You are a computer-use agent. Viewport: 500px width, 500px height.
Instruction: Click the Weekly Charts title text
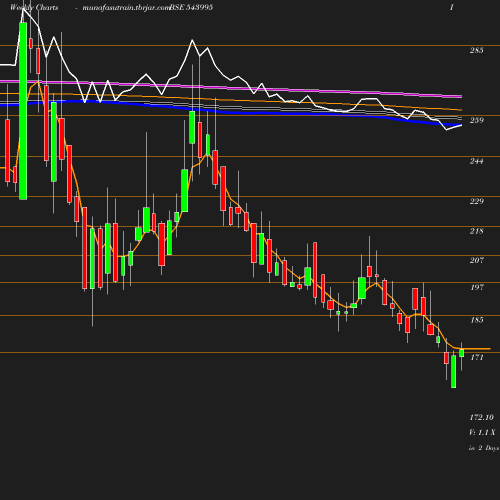pos(34,7)
